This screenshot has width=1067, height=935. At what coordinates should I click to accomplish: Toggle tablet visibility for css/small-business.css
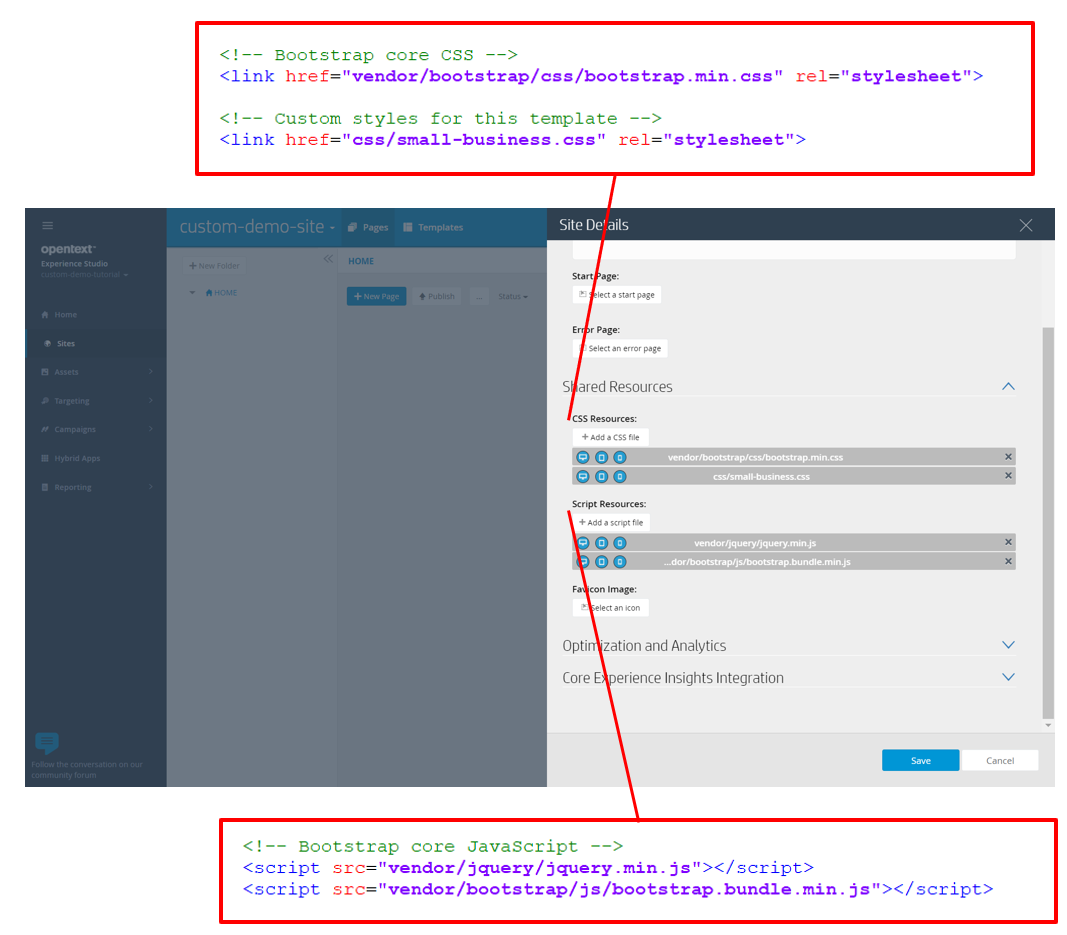[x=601, y=476]
